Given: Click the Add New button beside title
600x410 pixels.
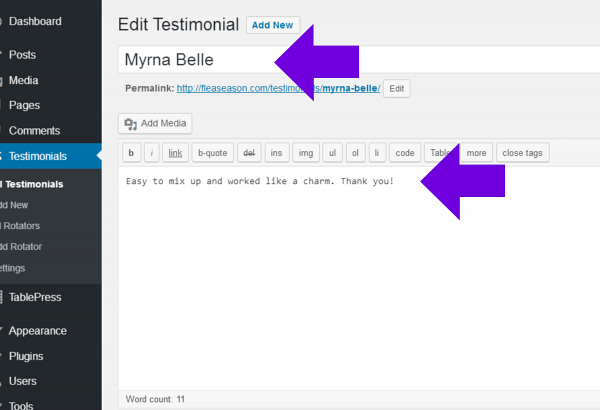Looking at the screenshot, I should tap(272, 25).
